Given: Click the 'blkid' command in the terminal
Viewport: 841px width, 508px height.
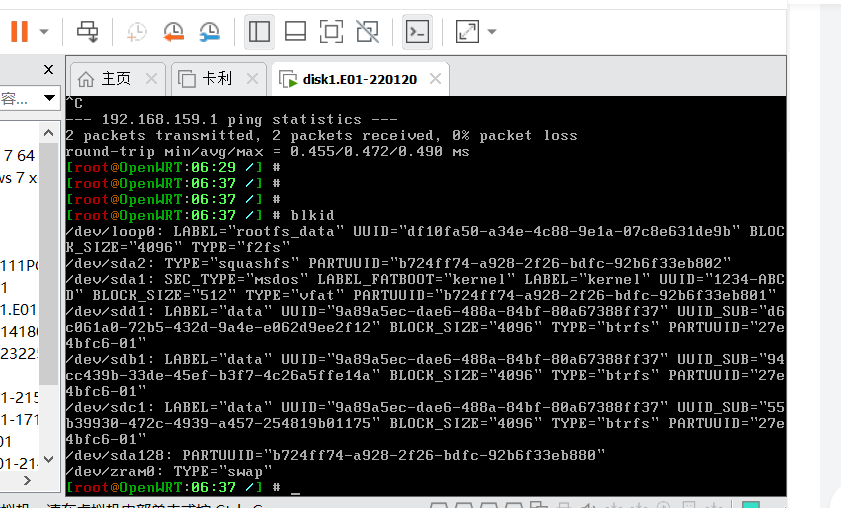Looking at the screenshot, I should [312, 216].
